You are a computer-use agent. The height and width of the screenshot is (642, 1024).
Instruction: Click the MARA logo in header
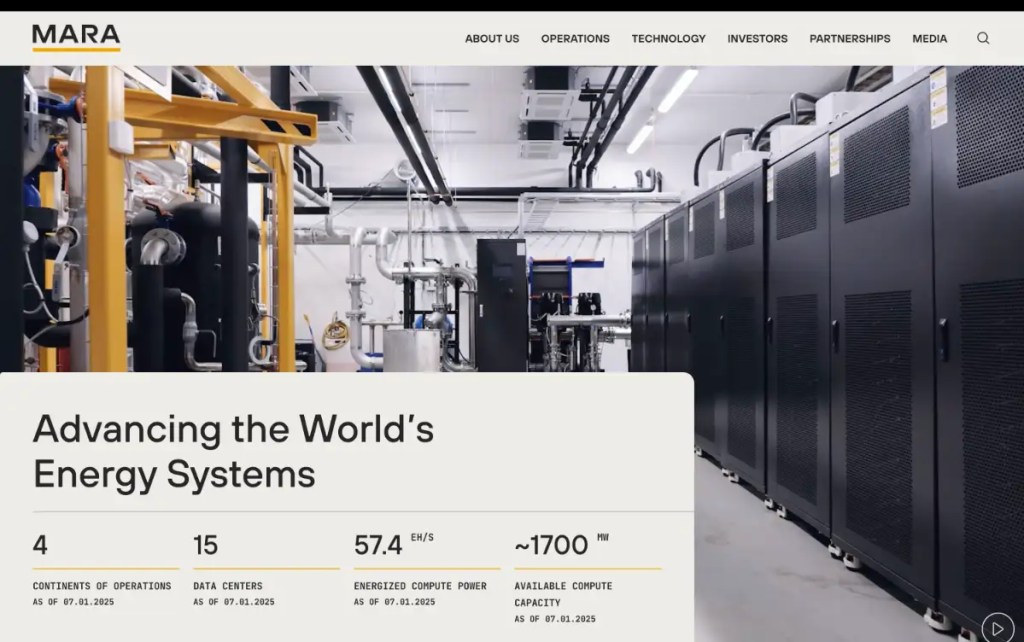76,37
